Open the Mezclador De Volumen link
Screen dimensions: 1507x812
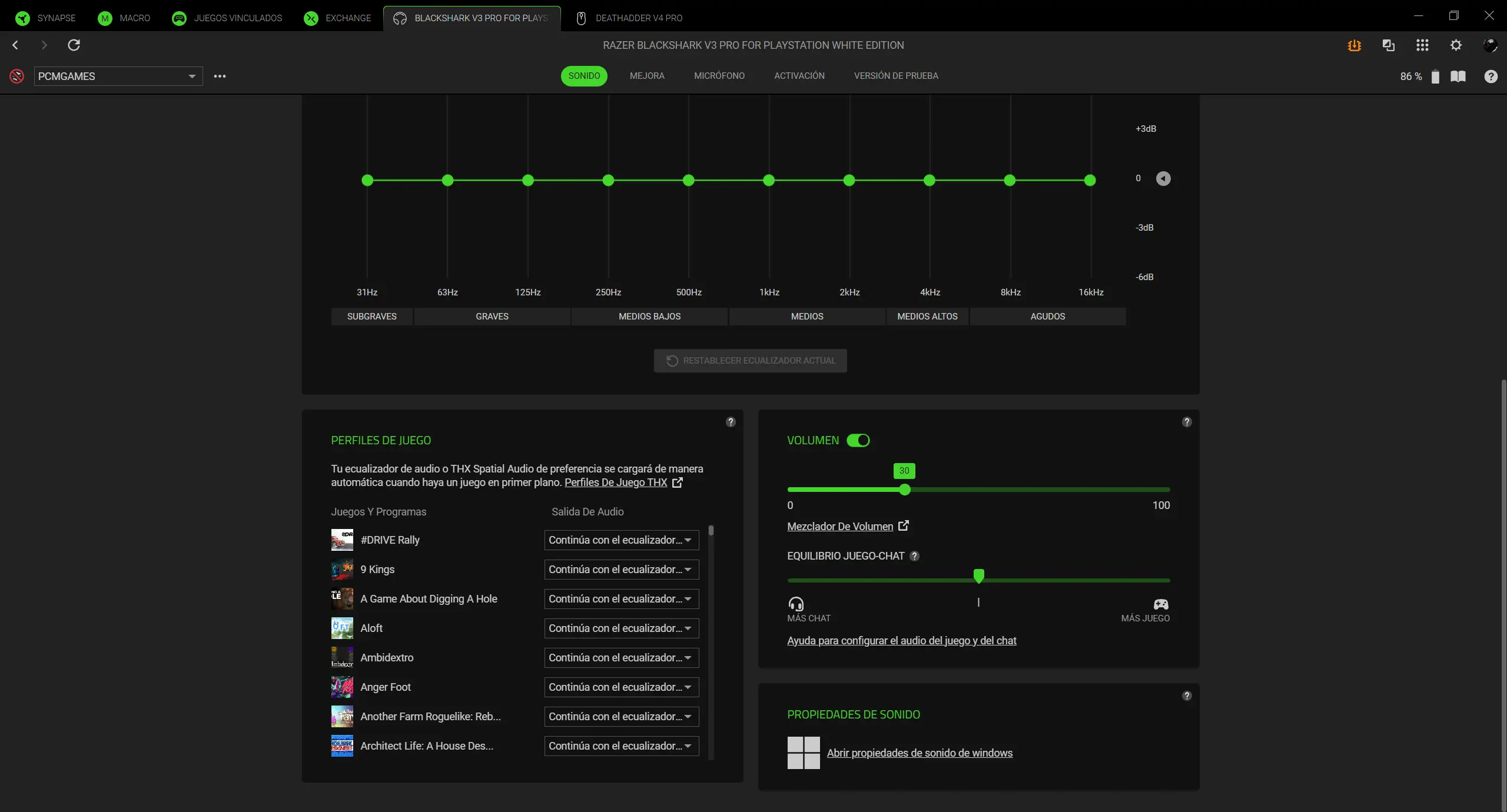pyautogui.click(x=848, y=527)
